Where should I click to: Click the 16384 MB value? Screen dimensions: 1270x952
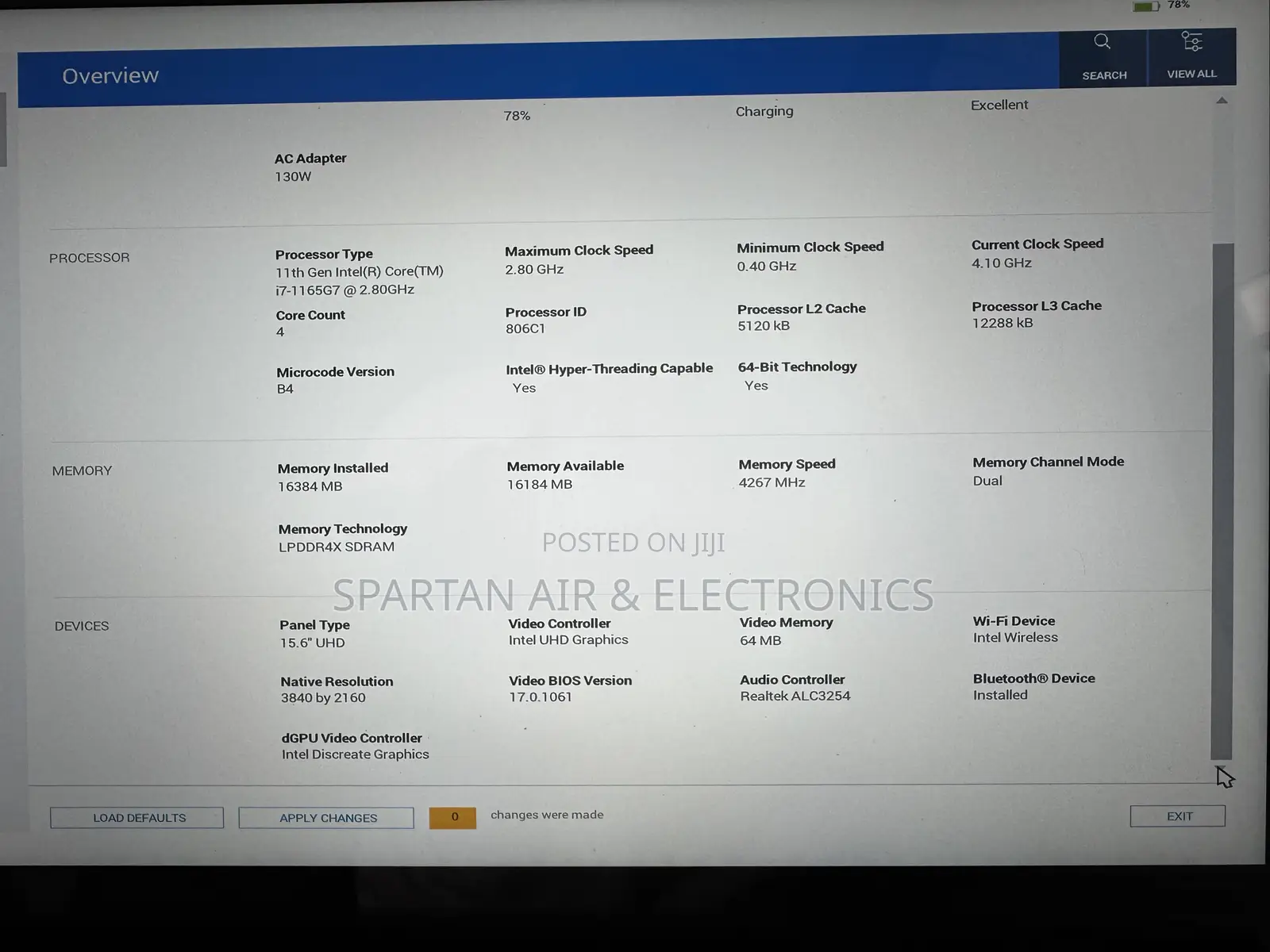(310, 487)
